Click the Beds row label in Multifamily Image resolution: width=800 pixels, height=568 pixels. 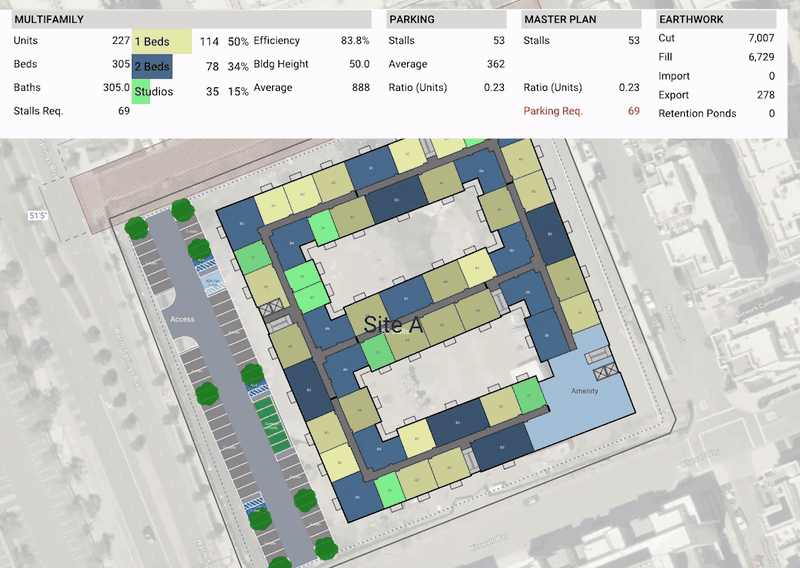26,64
